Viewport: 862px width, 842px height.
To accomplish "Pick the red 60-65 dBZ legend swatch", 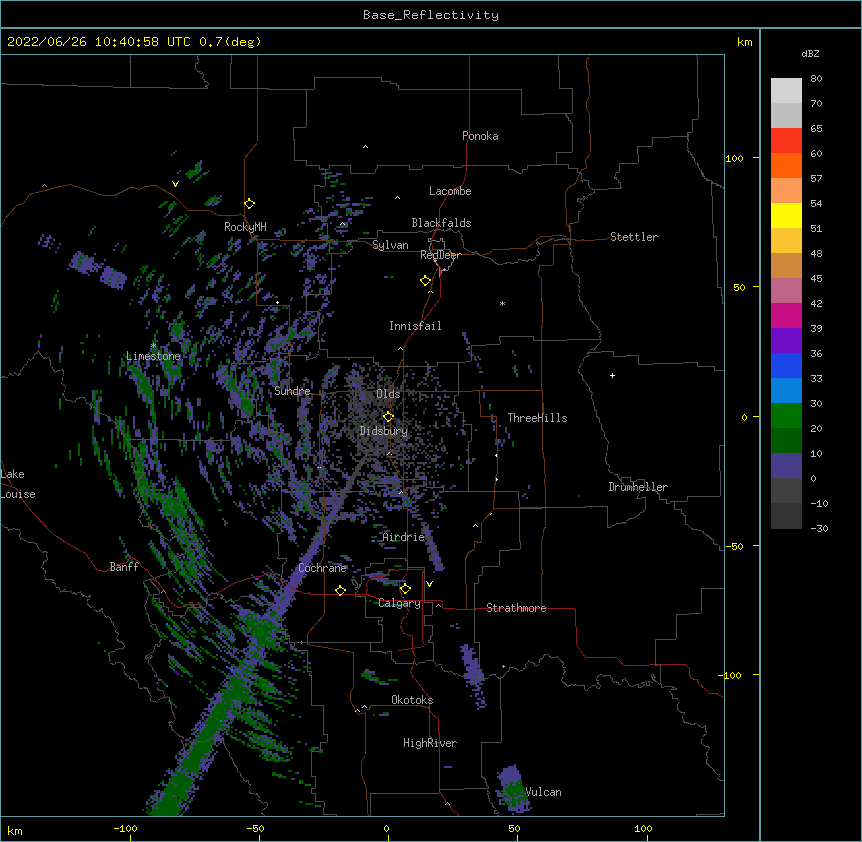I will (x=786, y=141).
